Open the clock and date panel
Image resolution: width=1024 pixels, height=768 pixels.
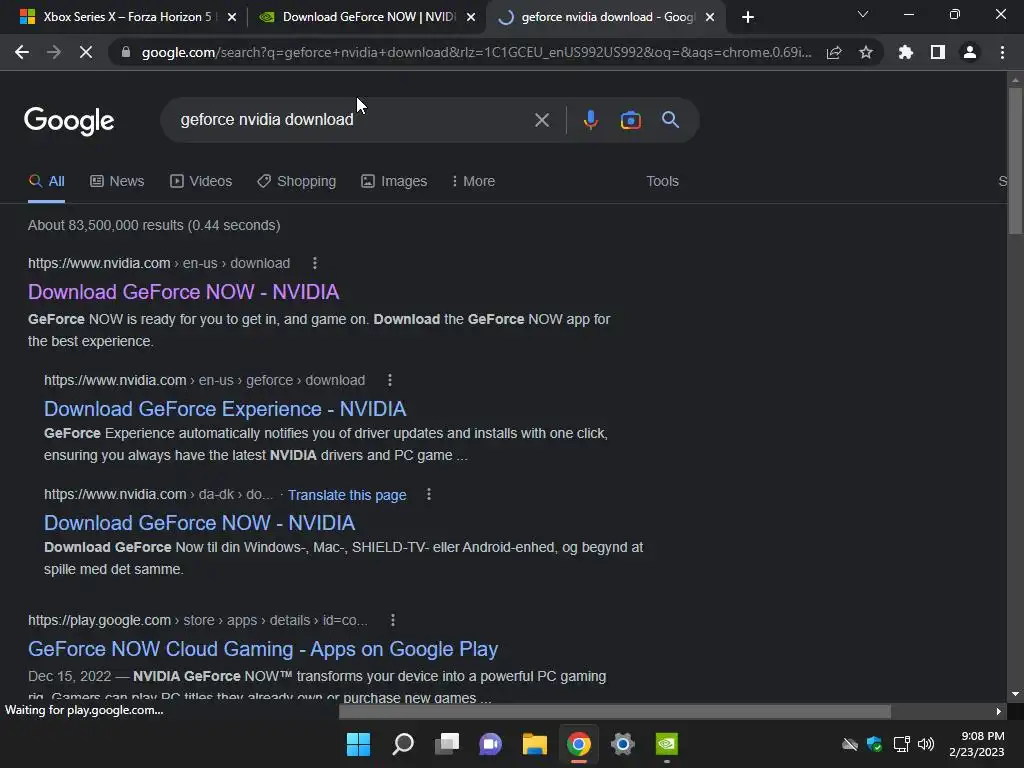(x=977, y=744)
